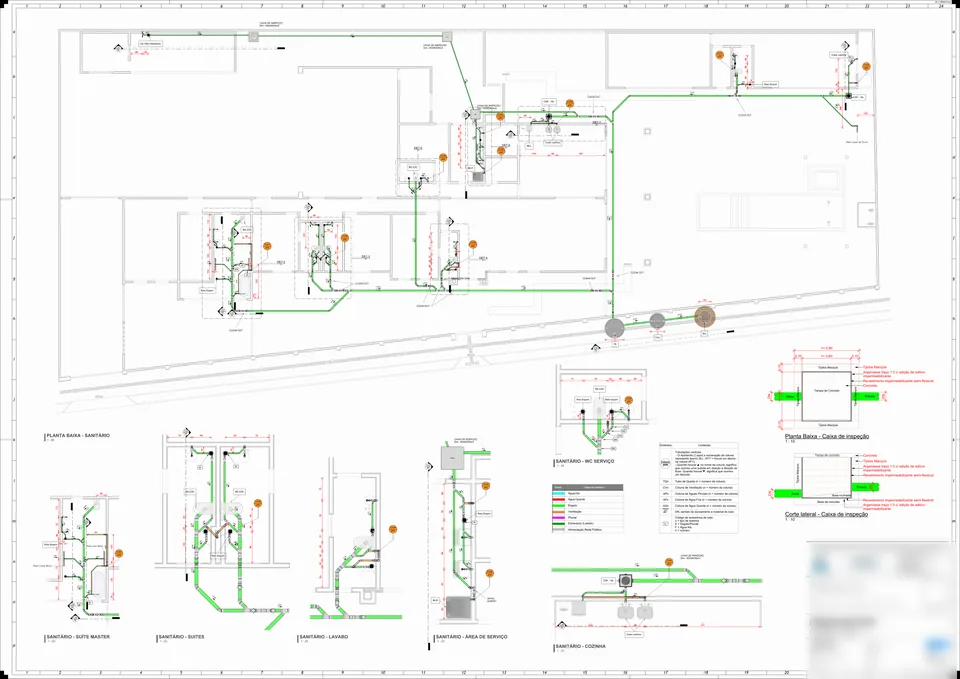This screenshot has height=679, width=960.
Task: Select the "SANITÁRIO - WC SERVIÇO" title
Action: (585, 461)
